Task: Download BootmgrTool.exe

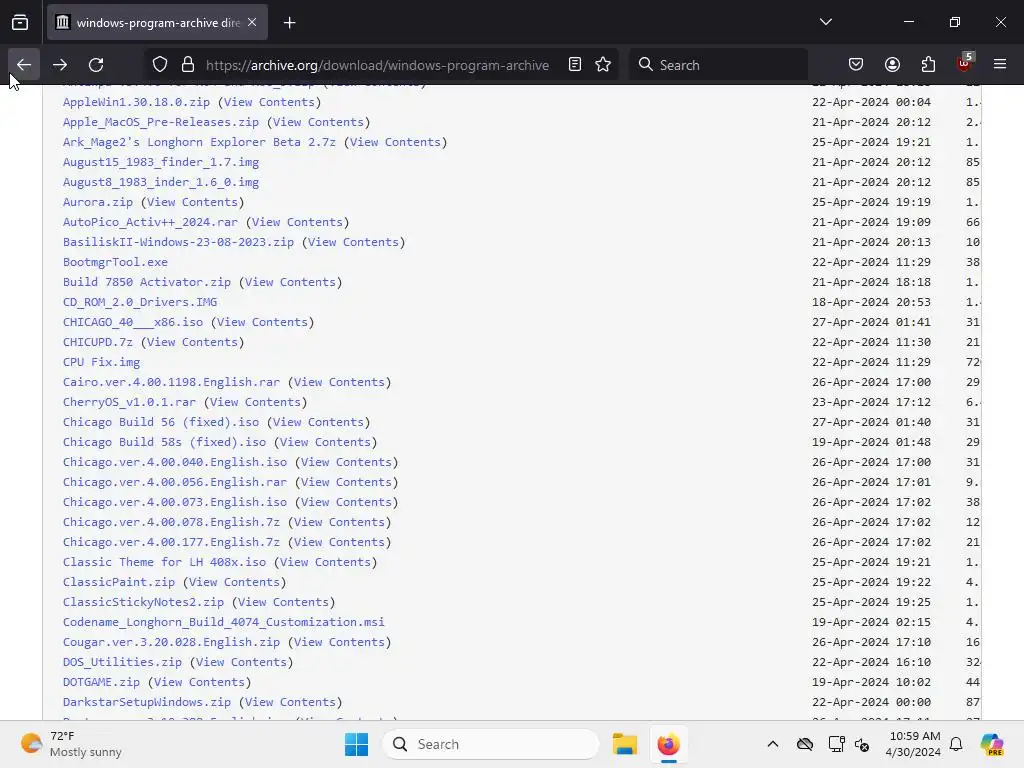Action: pos(115,262)
